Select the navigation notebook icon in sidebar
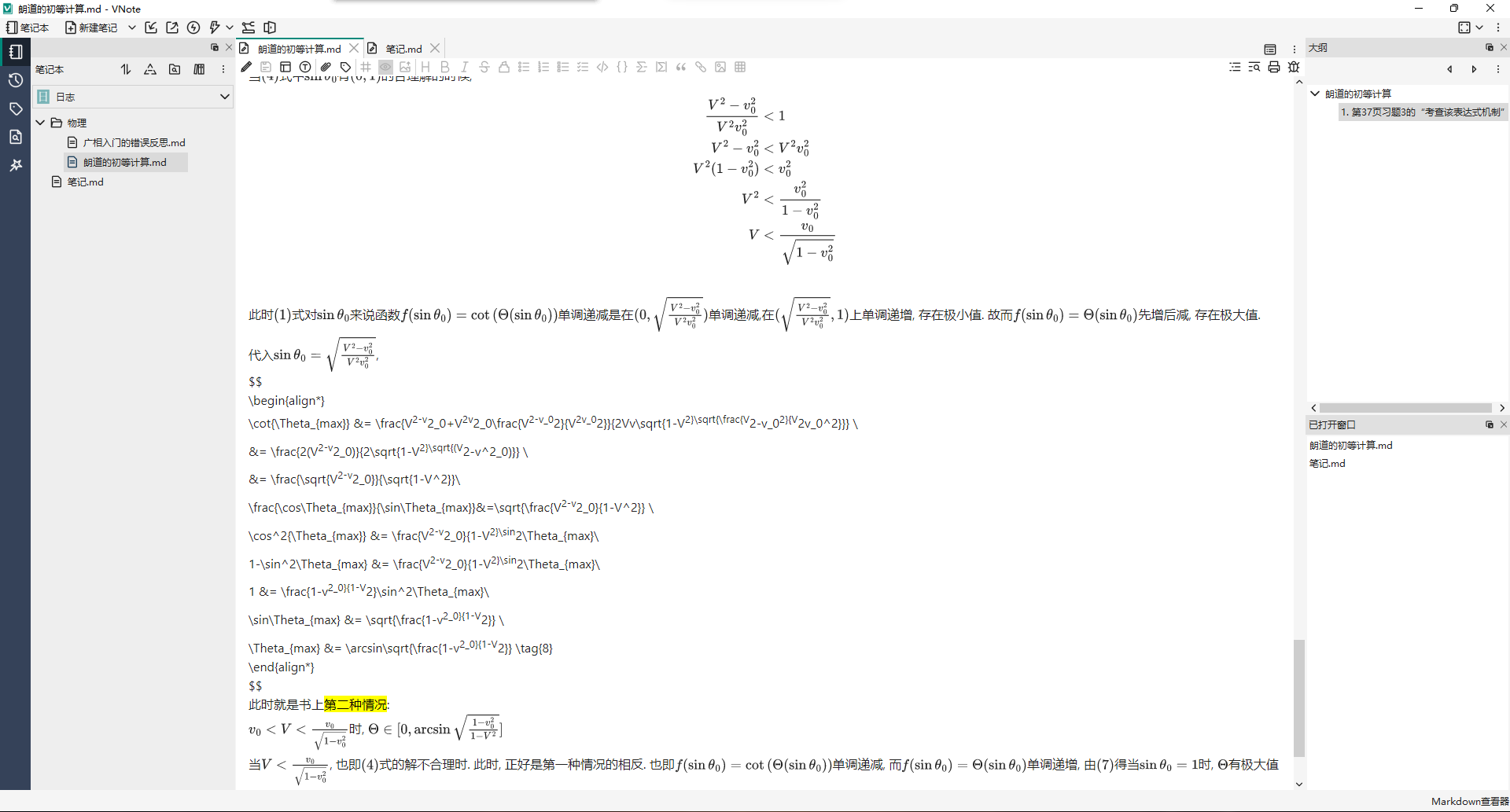This screenshot has width=1510, height=812. coord(16,52)
